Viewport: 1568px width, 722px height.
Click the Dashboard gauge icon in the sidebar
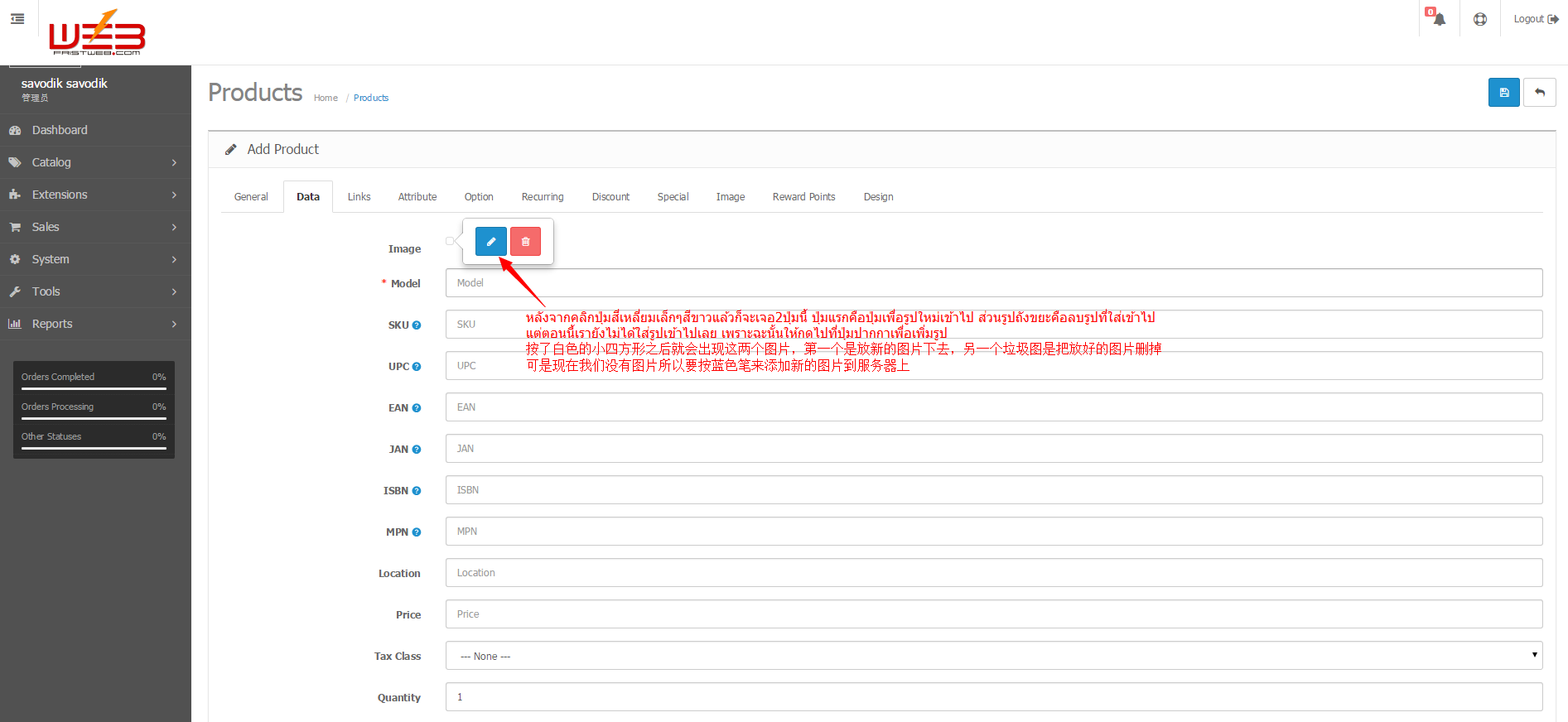pyautogui.click(x=15, y=130)
